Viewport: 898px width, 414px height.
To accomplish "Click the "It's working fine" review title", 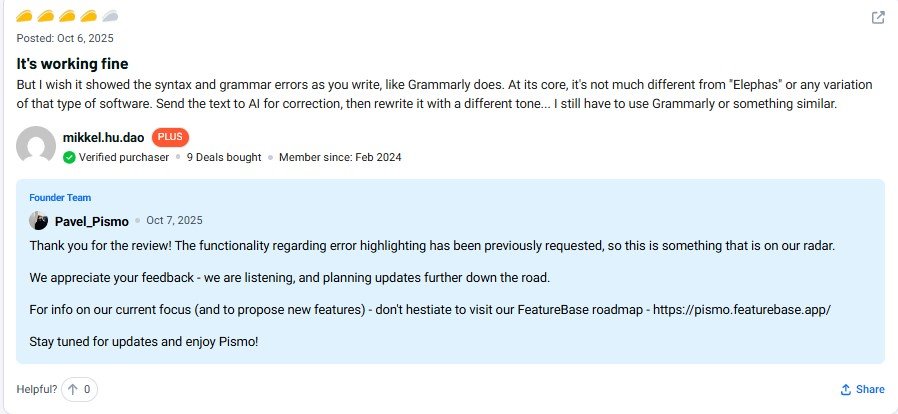I will pos(72,63).
